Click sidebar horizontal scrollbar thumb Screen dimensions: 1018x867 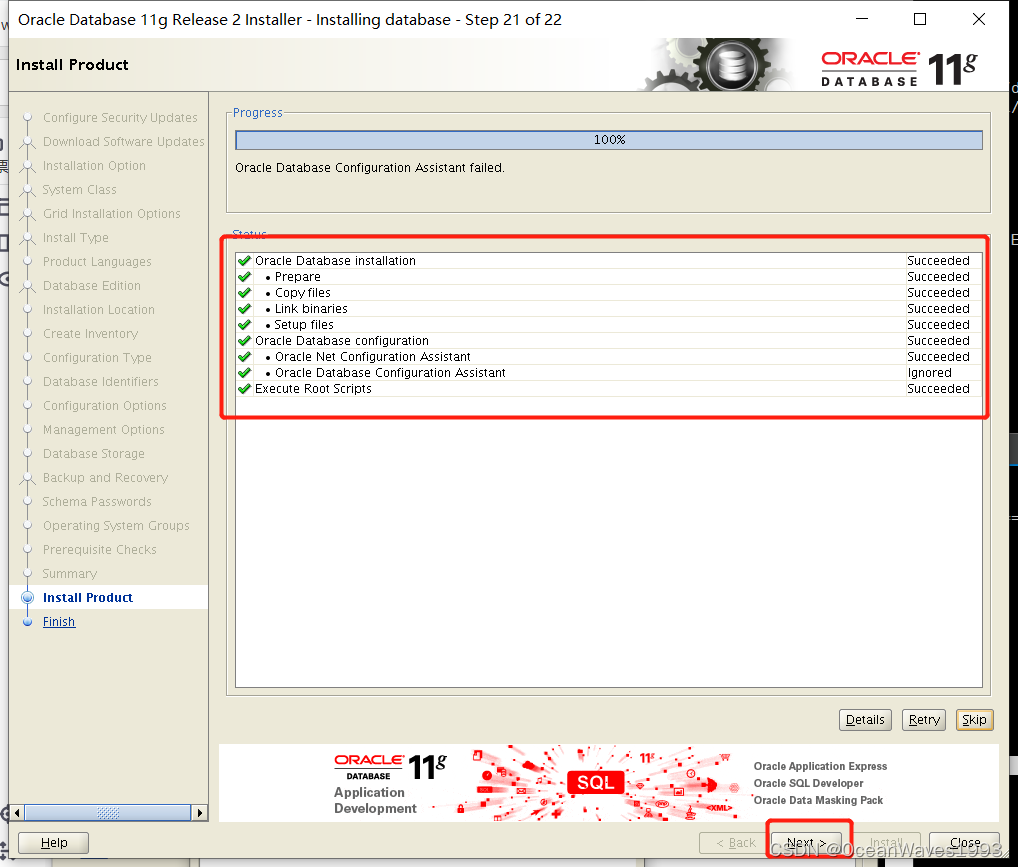click(x=107, y=812)
